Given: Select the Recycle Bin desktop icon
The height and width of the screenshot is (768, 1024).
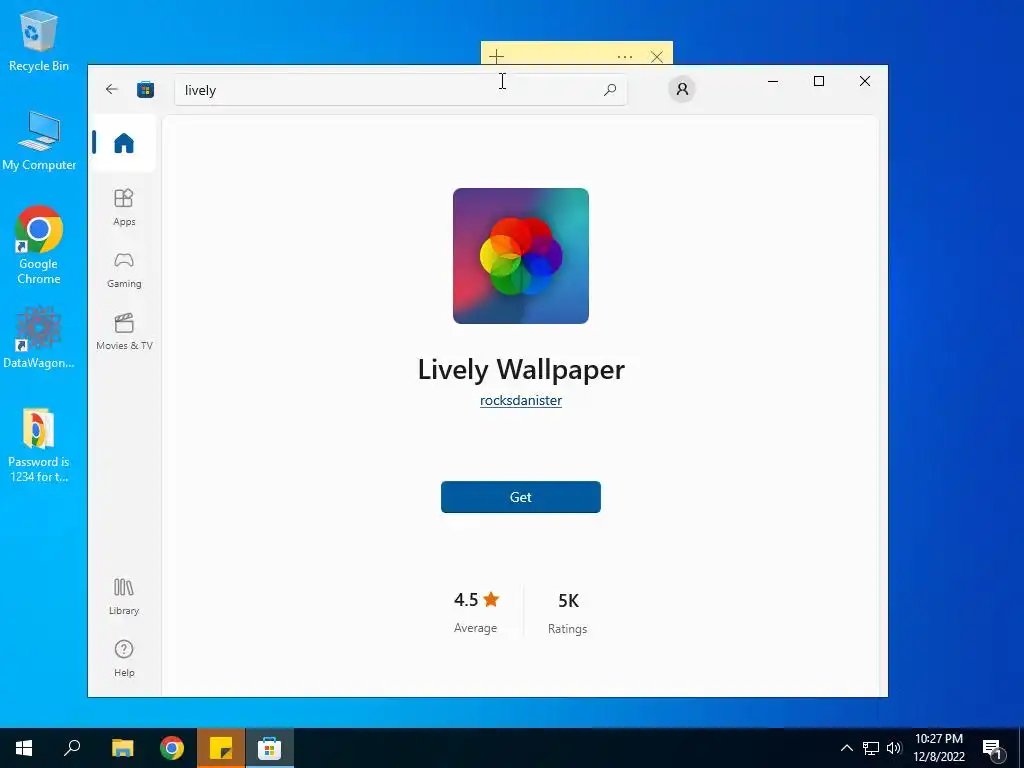Looking at the screenshot, I should coord(39,40).
